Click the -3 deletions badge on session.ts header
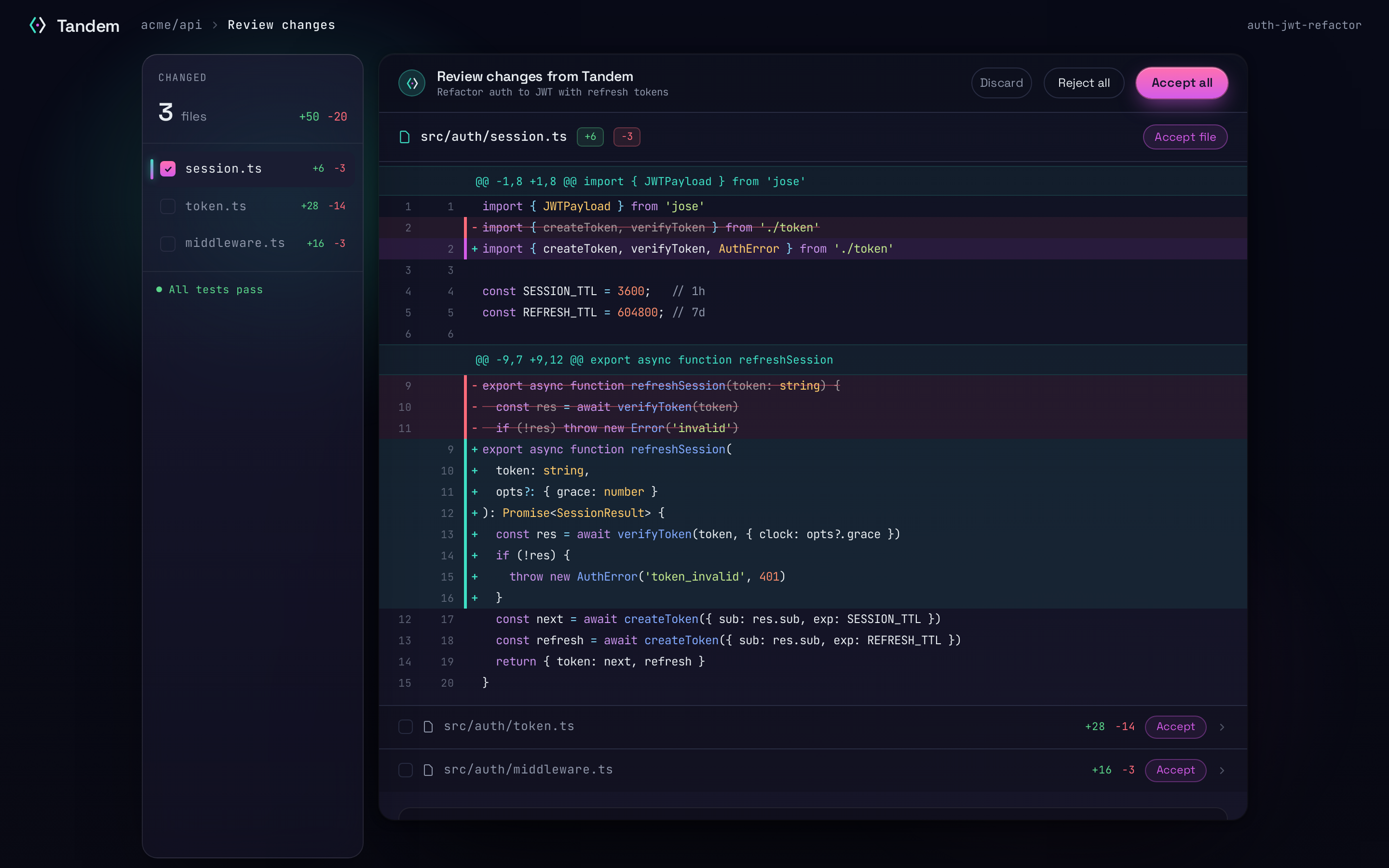Viewport: 1389px width, 868px height. point(627,136)
